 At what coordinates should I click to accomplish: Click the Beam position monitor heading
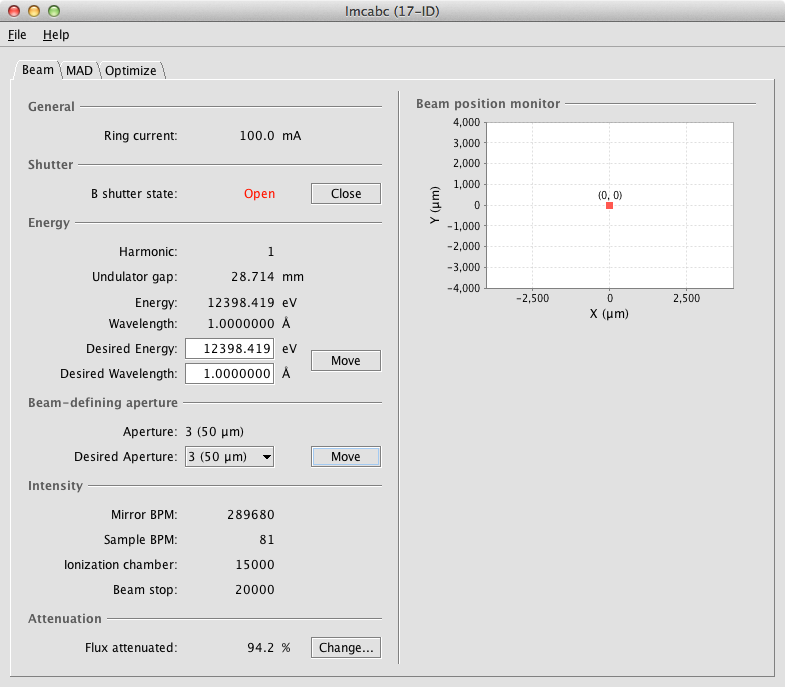[488, 104]
